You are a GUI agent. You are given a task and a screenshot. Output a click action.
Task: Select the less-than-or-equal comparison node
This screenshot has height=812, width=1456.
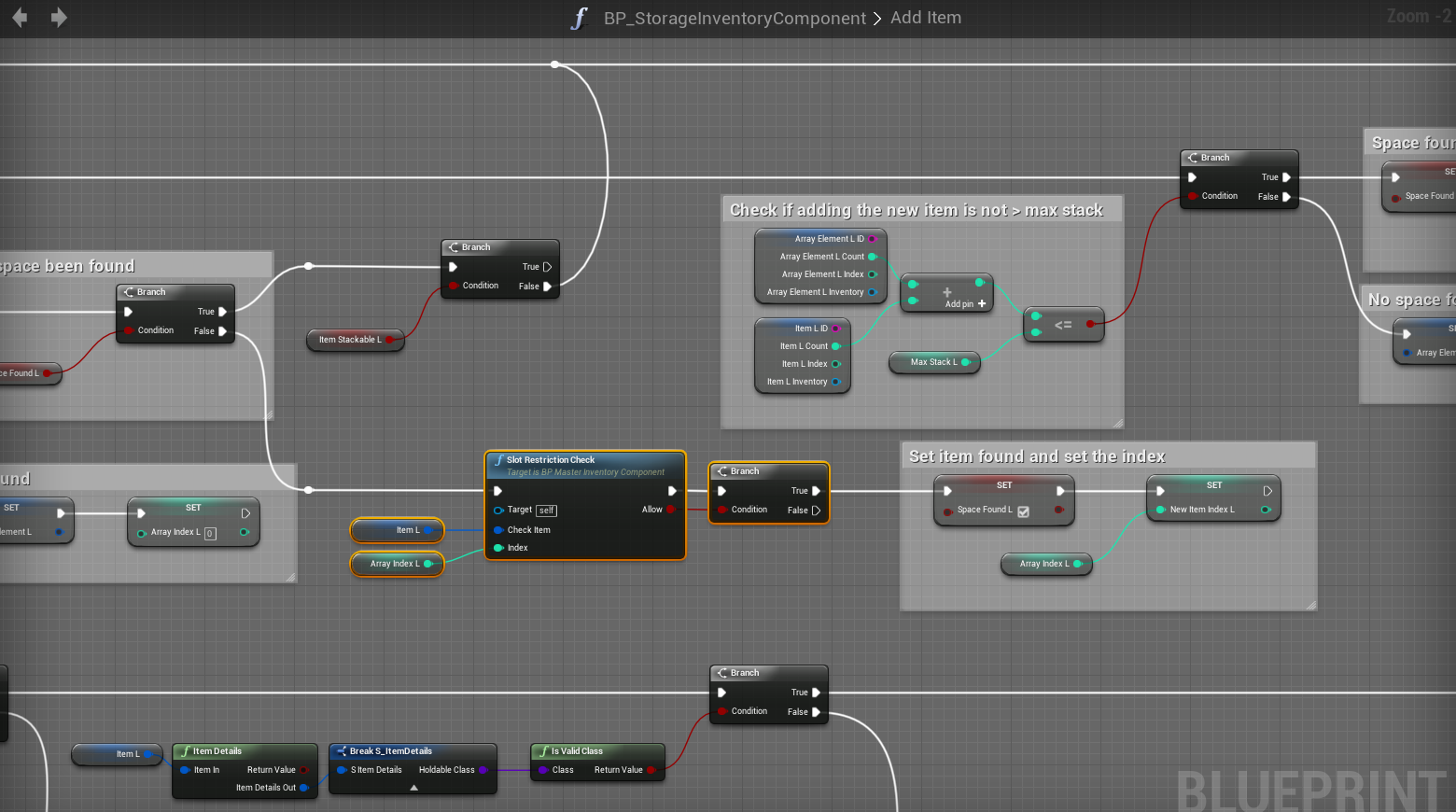pyautogui.click(x=1063, y=325)
